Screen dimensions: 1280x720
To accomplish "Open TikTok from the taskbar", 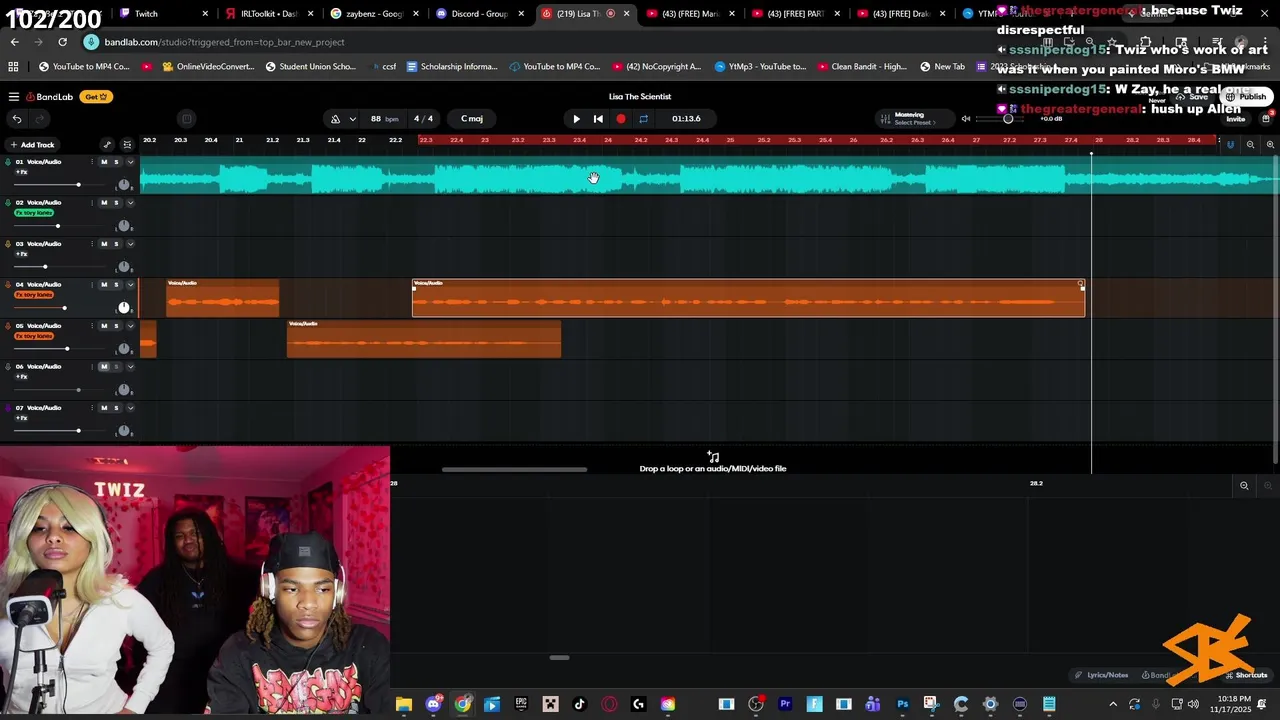I will 579,704.
